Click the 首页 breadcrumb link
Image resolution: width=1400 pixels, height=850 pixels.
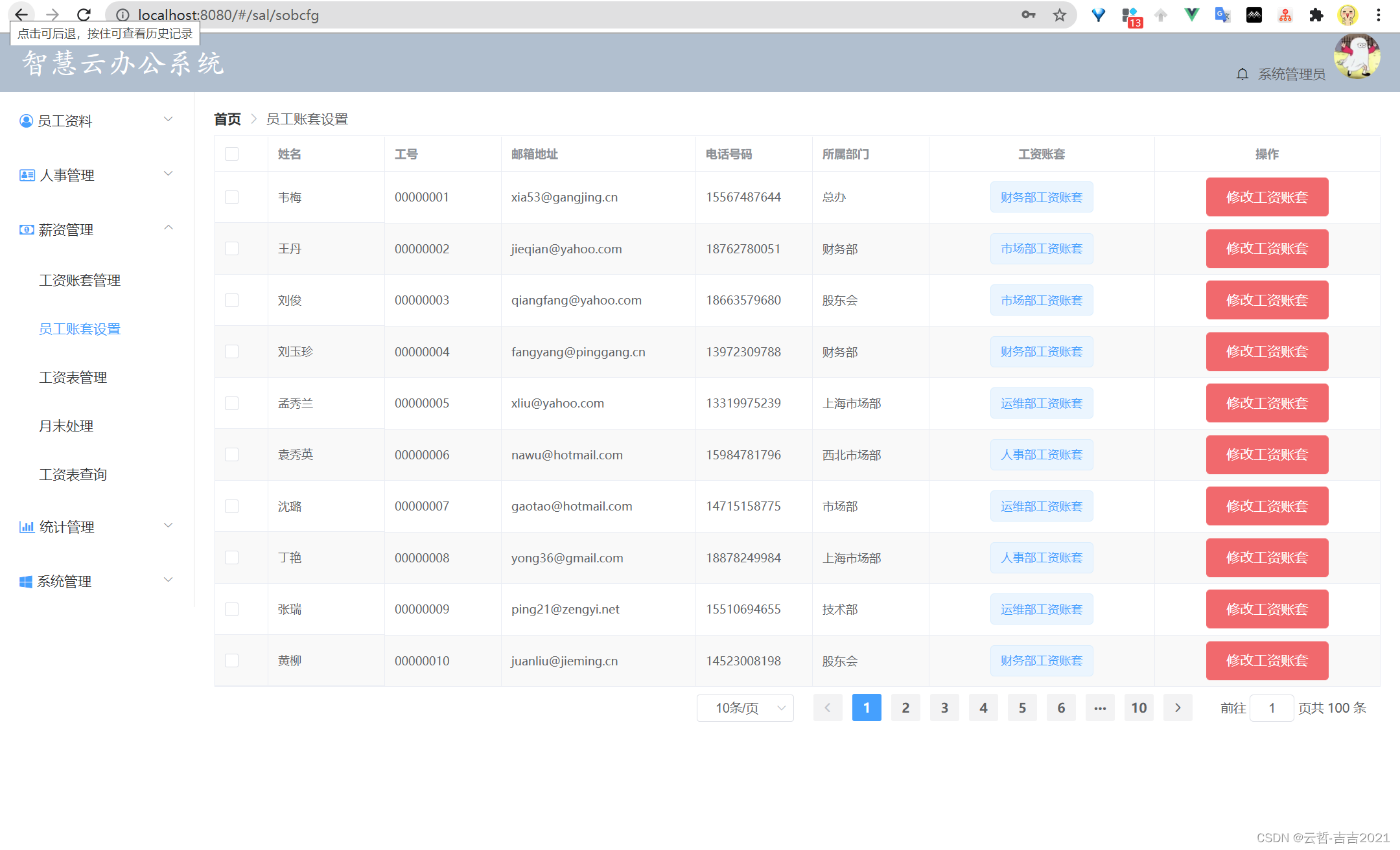(227, 119)
